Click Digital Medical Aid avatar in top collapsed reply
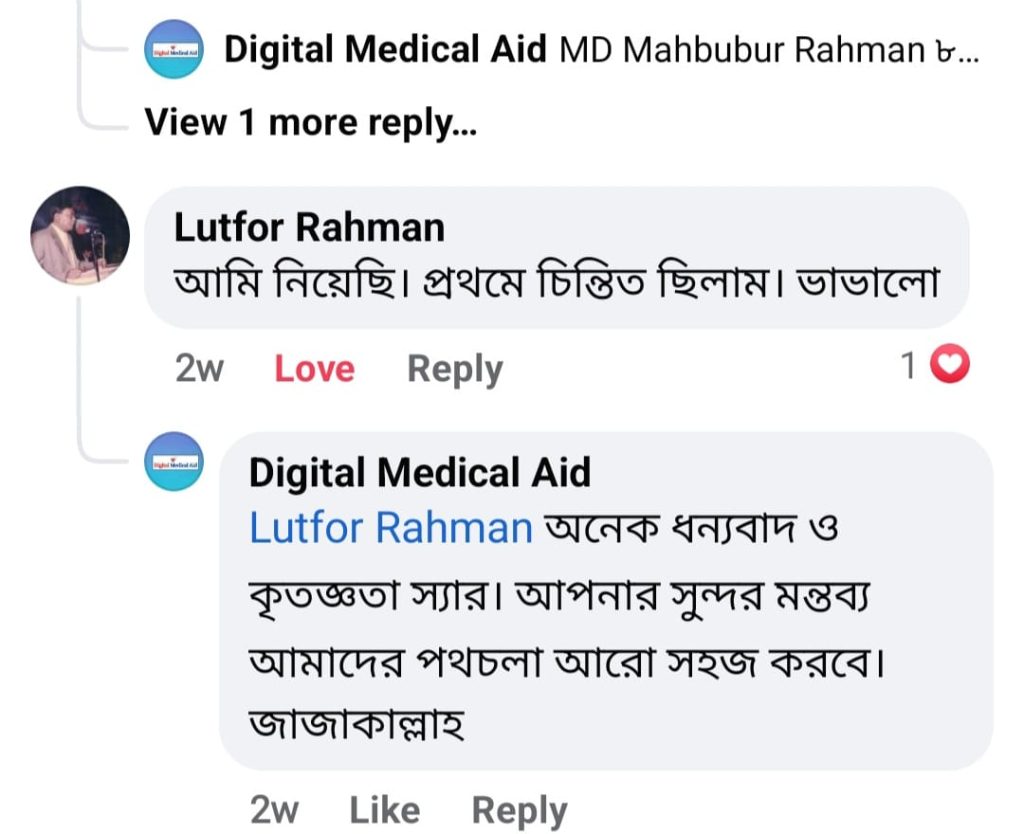The height and width of the screenshot is (834, 1024). coord(174,49)
